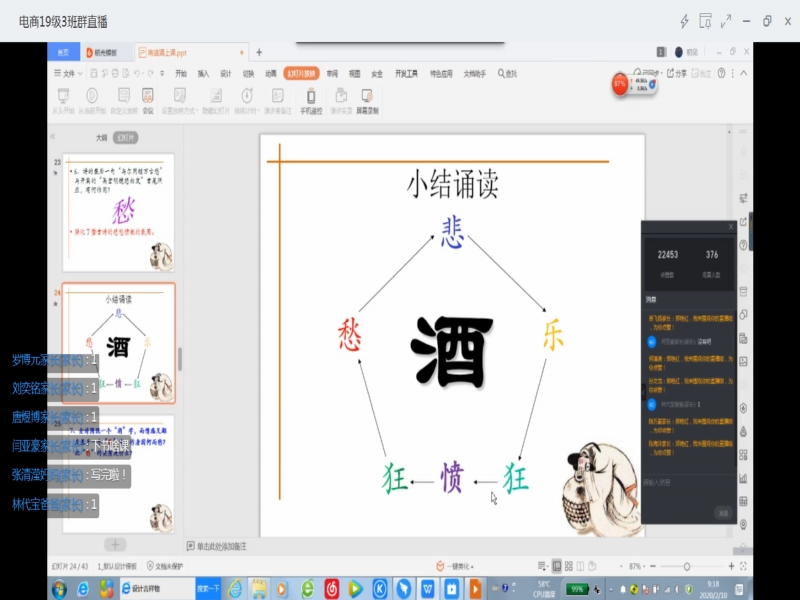Open phone remote control (手机遥控)
Screen dimensions: 800x600
point(311,101)
